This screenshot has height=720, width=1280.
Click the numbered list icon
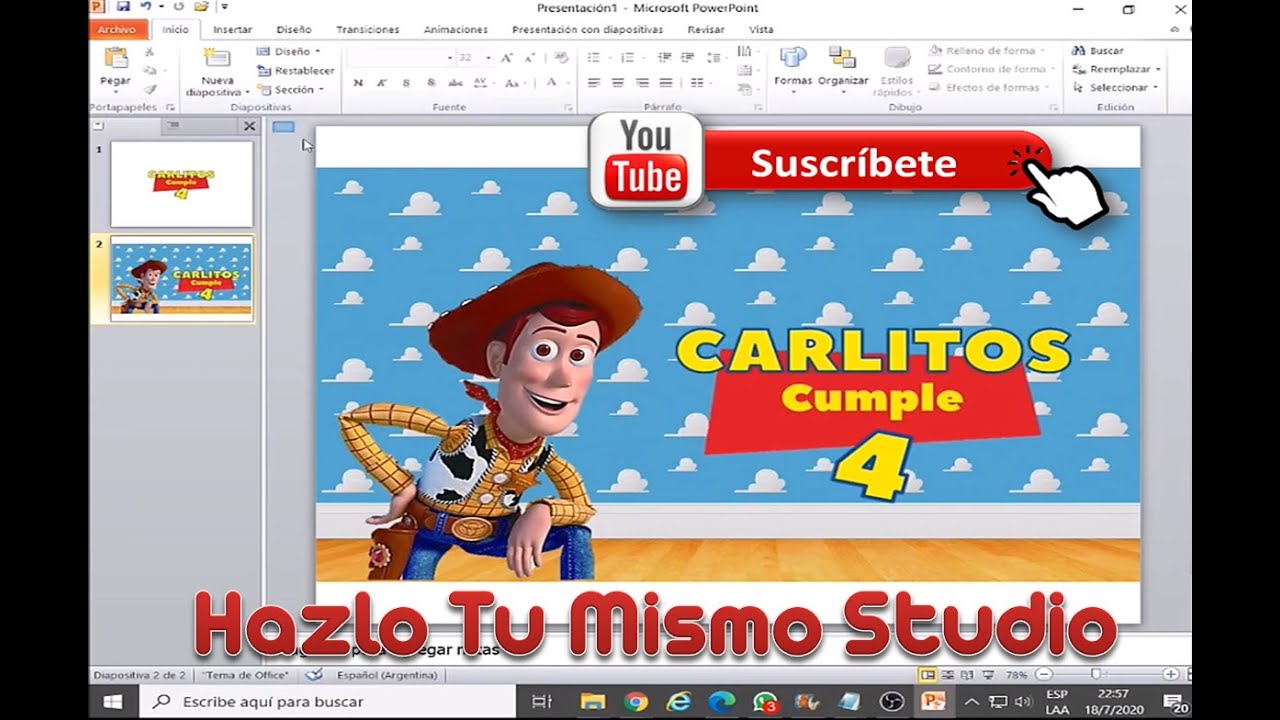(628, 58)
